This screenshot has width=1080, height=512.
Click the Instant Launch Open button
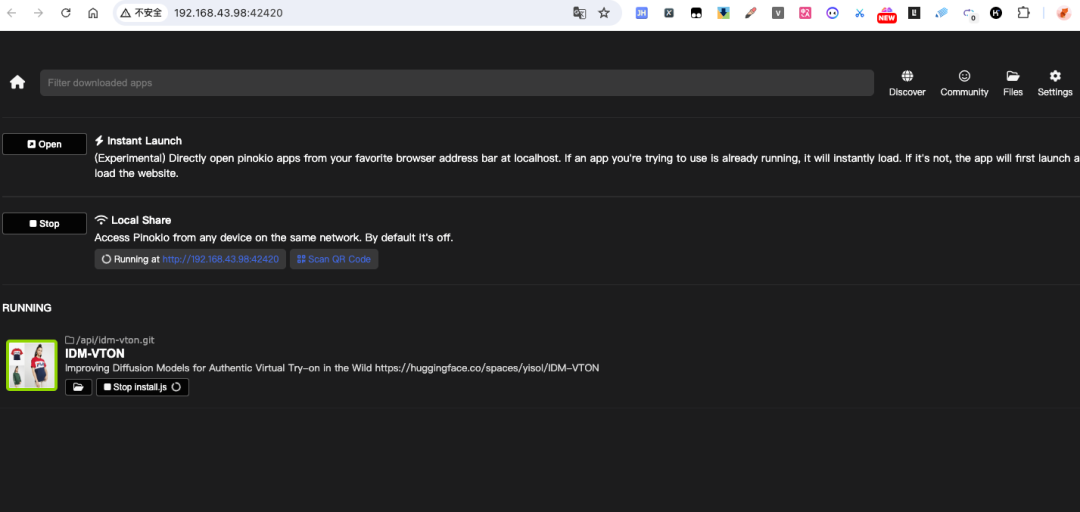coord(44,144)
